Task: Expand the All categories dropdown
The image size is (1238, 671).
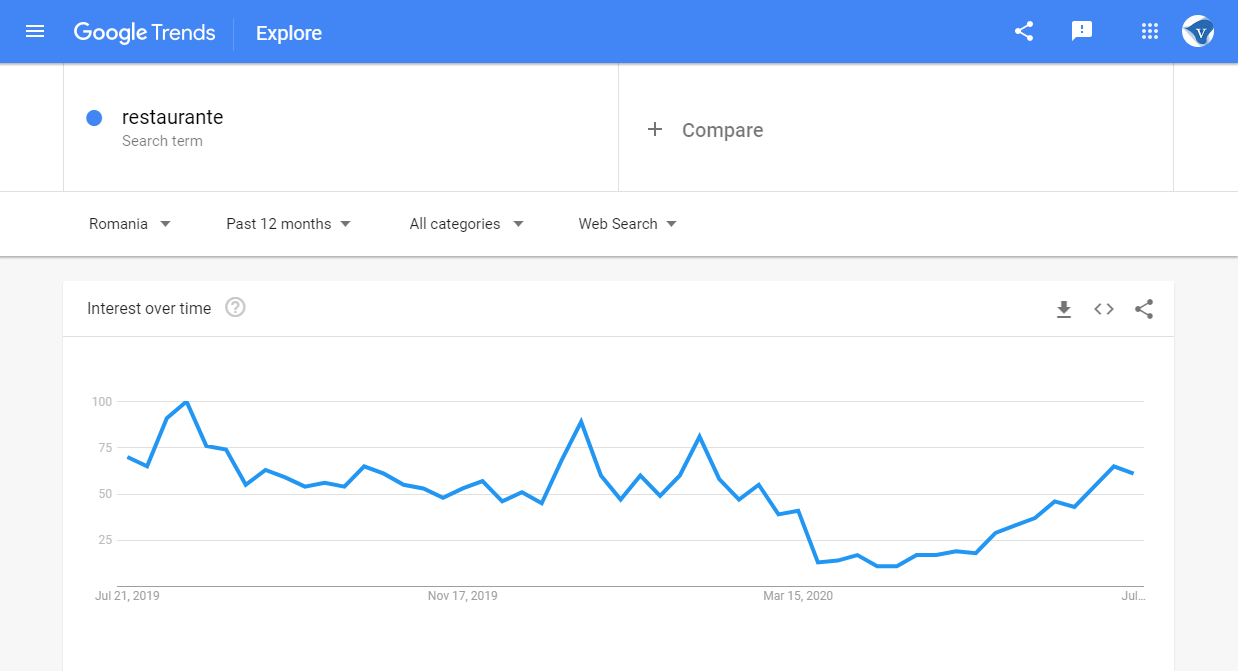Action: pos(466,224)
